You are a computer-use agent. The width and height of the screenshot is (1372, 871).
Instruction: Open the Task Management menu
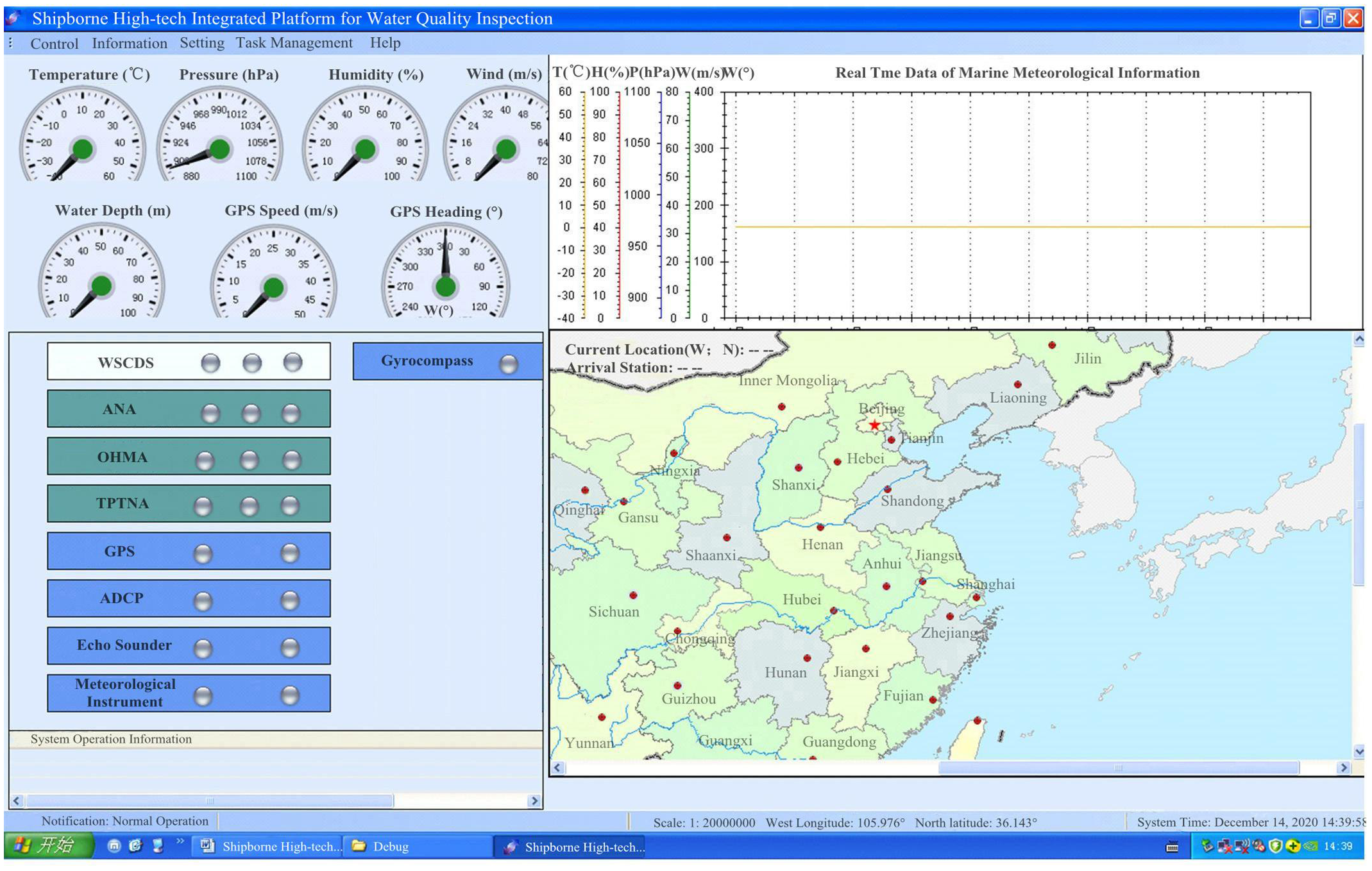click(x=294, y=43)
